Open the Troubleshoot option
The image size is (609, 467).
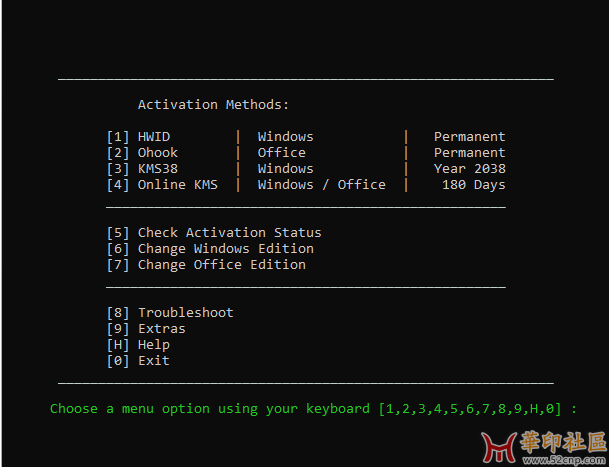coord(170,313)
